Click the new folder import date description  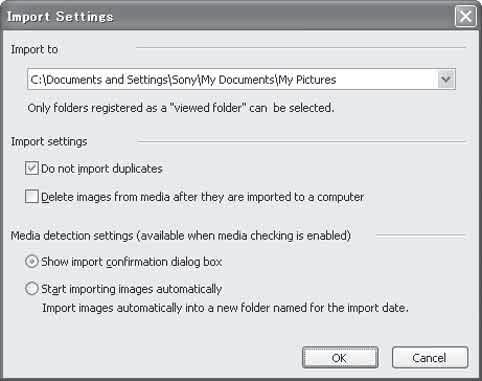coord(225,308)
